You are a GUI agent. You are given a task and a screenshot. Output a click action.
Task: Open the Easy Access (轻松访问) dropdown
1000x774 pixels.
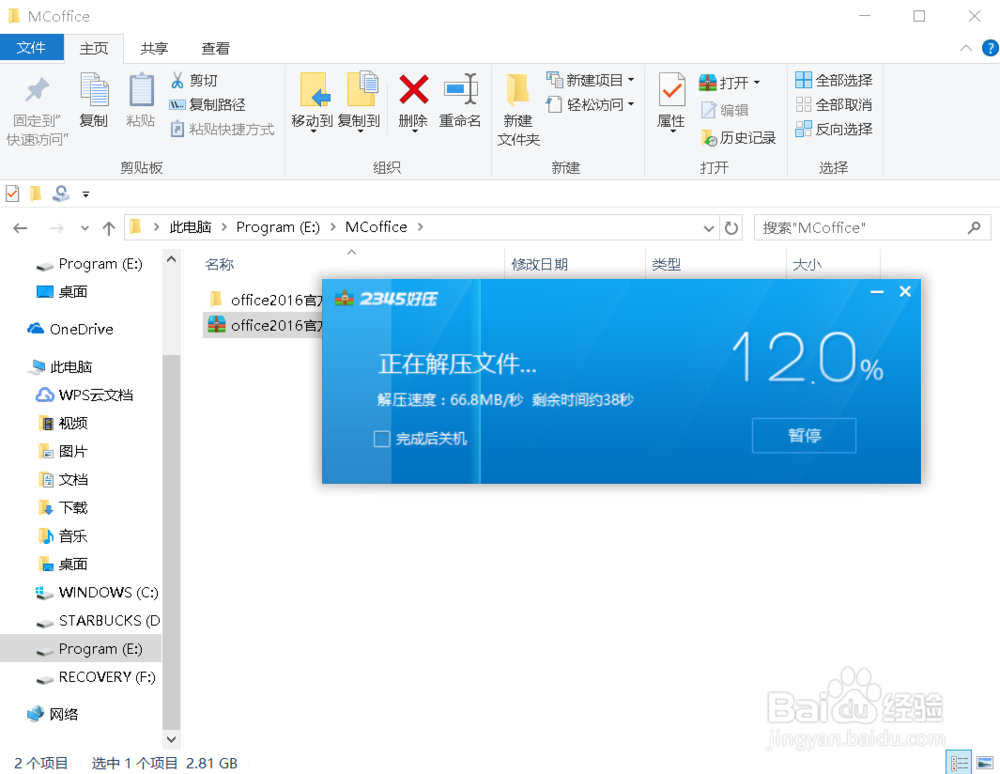tap(590, 105)
